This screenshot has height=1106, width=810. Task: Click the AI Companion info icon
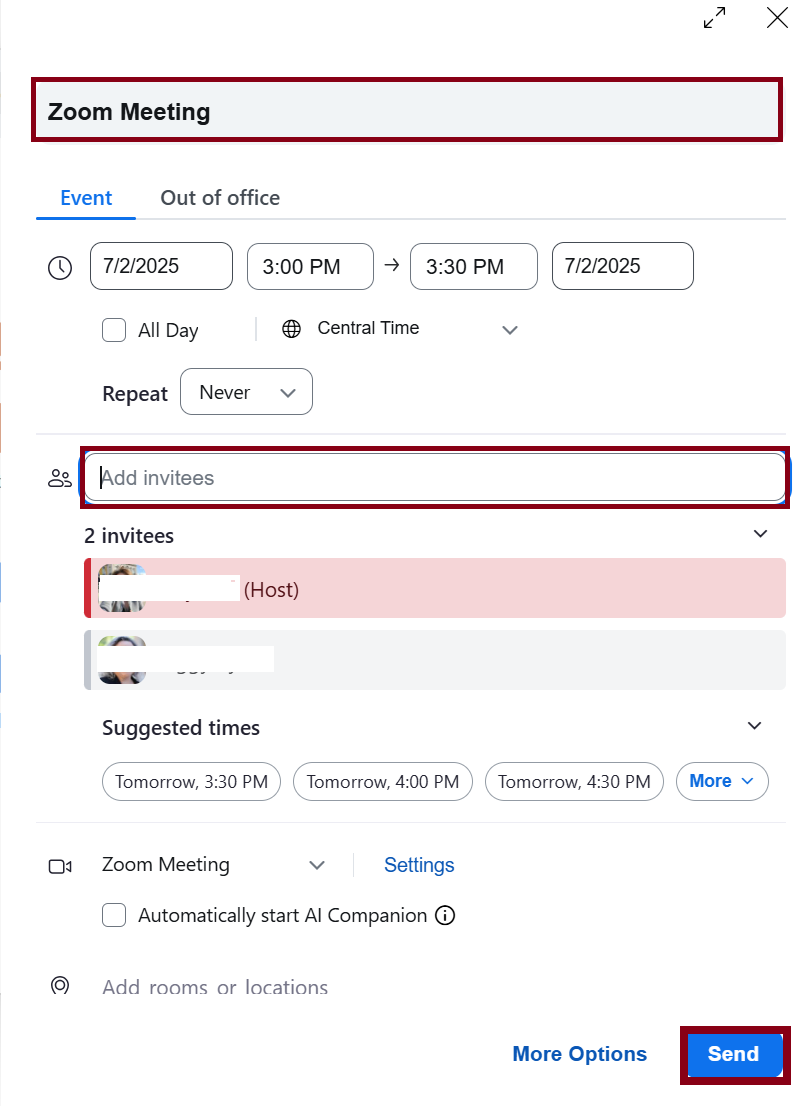click(446, 915)
